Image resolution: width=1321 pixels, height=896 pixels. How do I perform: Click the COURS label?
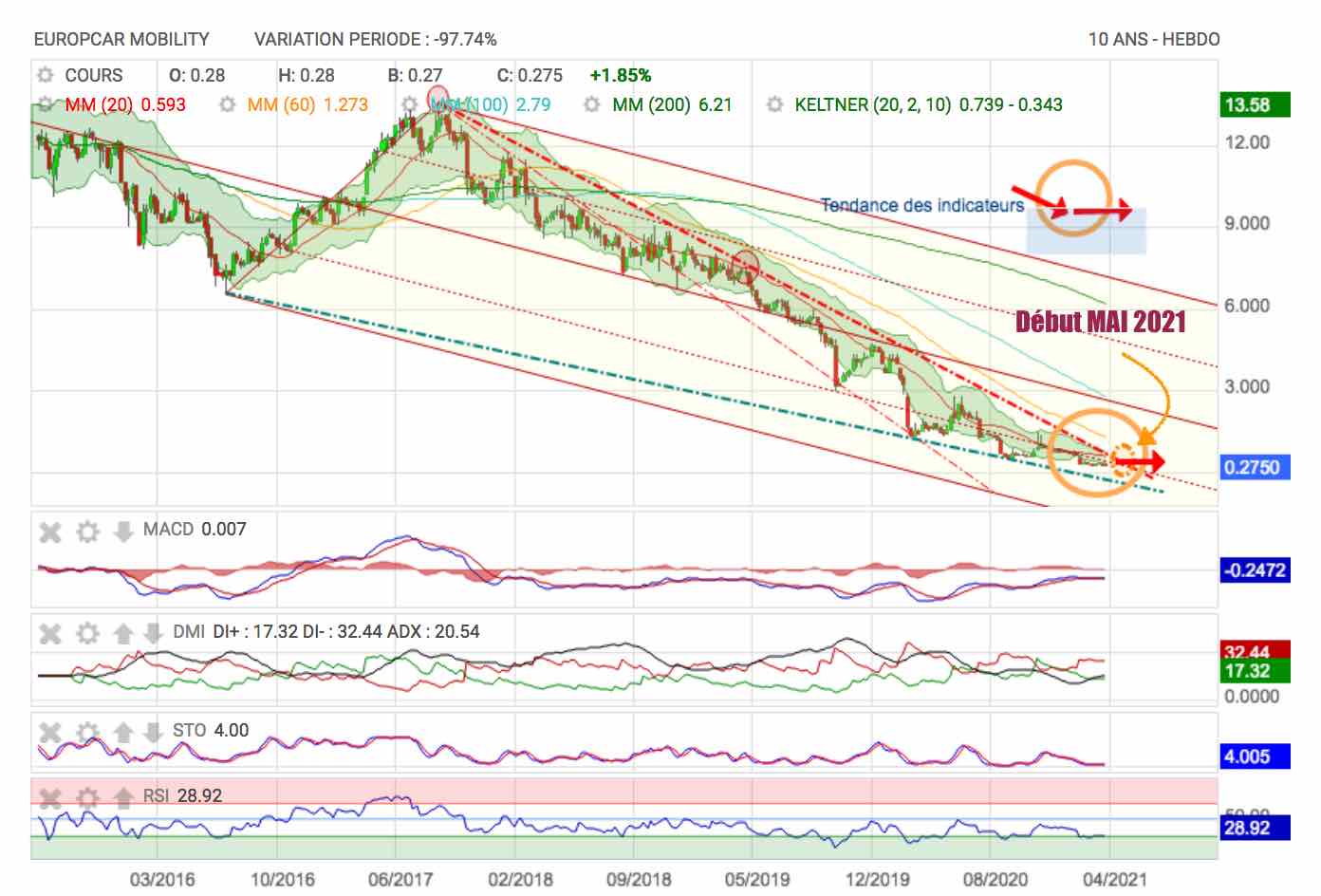94,75
